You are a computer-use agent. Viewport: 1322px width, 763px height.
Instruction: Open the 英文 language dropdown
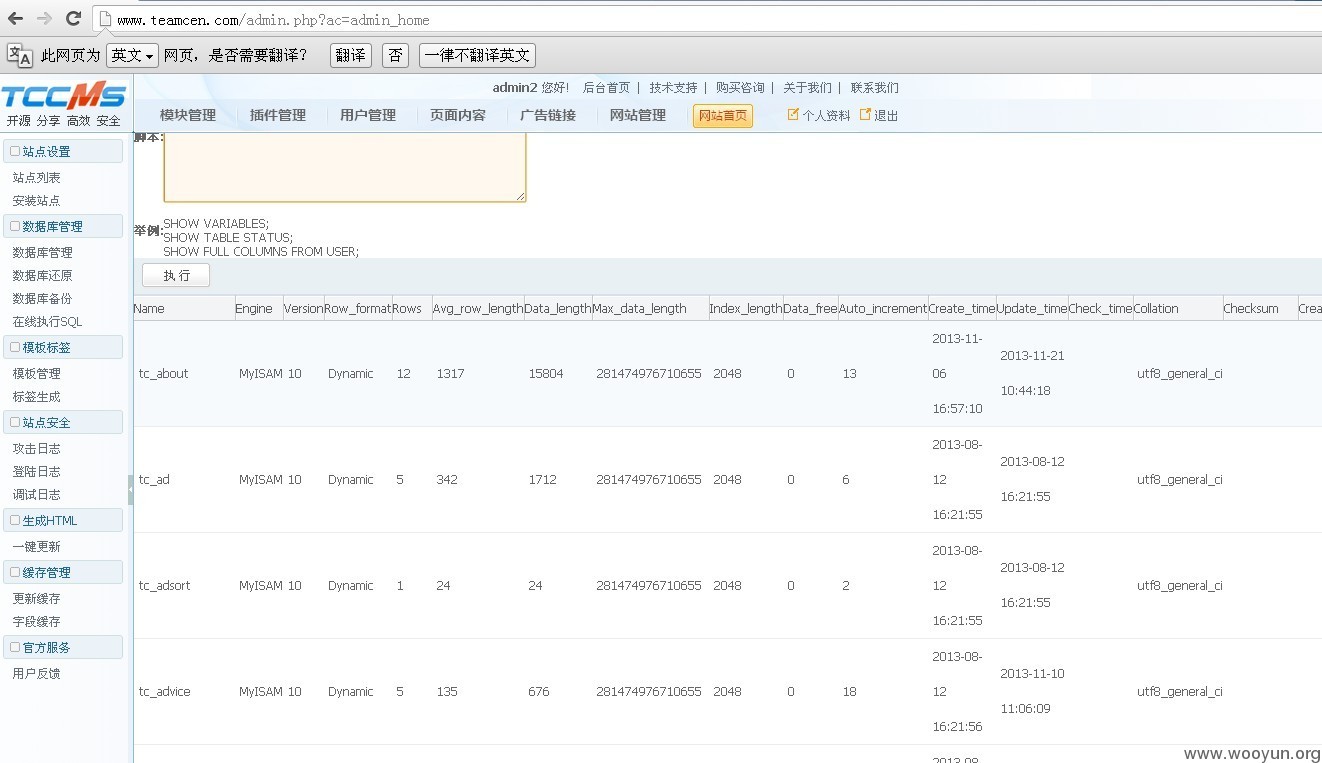[132, 55]
